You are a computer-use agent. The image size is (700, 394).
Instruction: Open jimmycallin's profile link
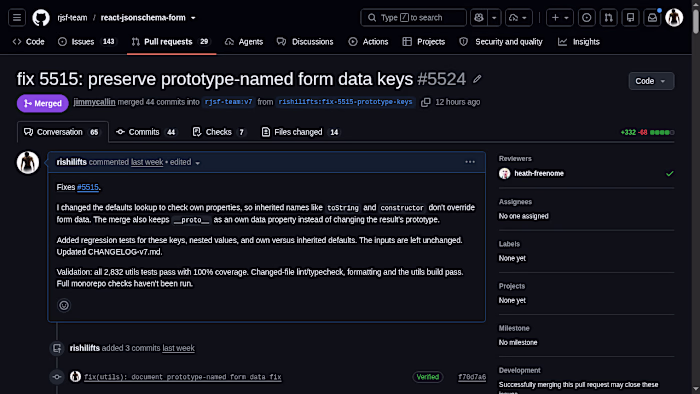[94, 102]
